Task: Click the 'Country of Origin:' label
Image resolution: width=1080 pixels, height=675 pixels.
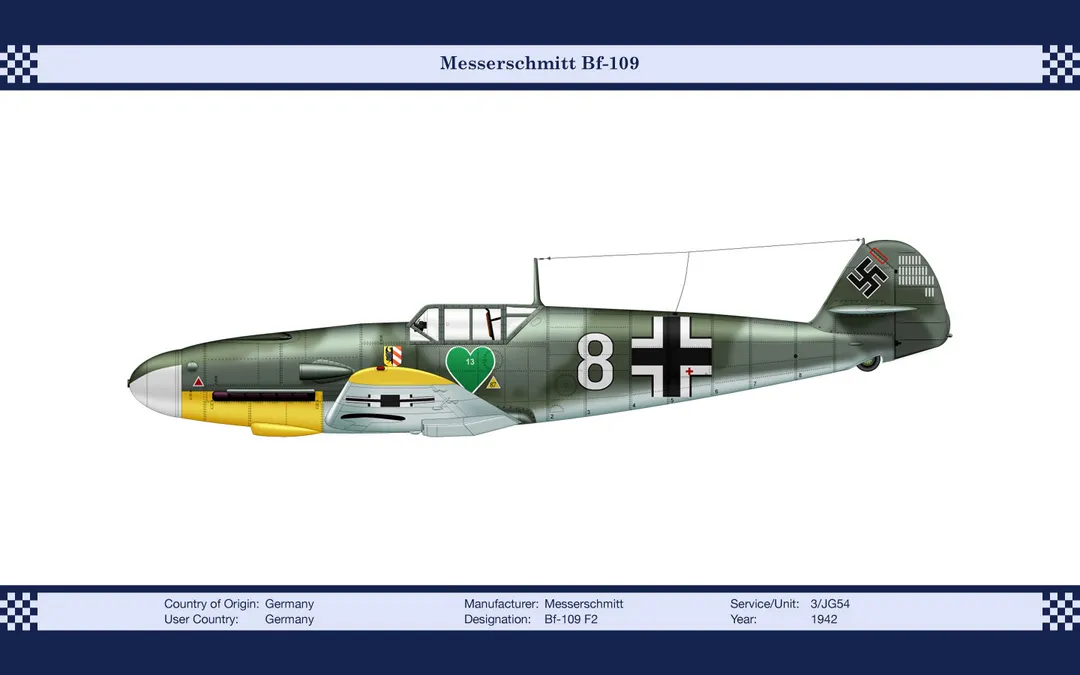Action: coord(211,604)
